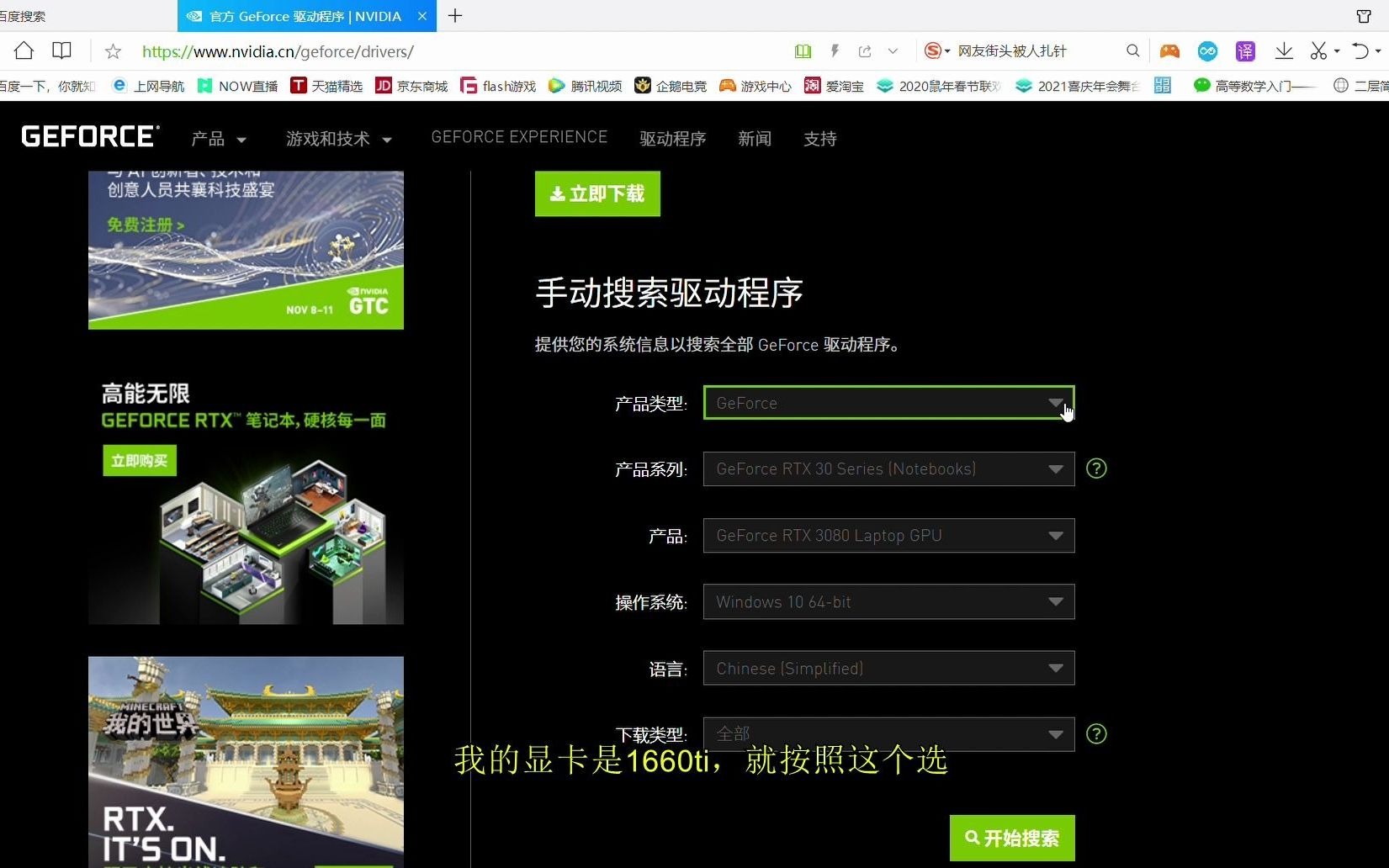Viewport: 1389px width, 868px height.
Task: Open the 产品类型 GeForce dropdown
Action: click(888, 403)
